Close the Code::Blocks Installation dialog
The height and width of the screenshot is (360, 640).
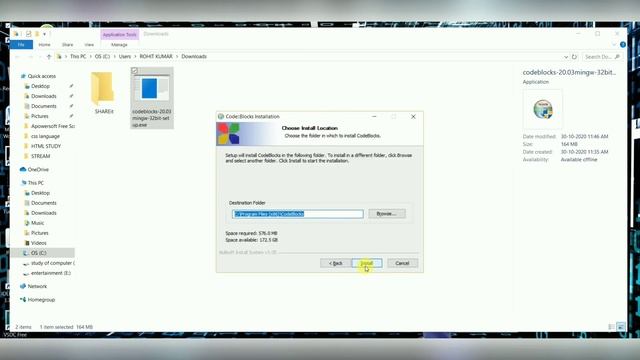pyautogui.click(x=413, y=117)
